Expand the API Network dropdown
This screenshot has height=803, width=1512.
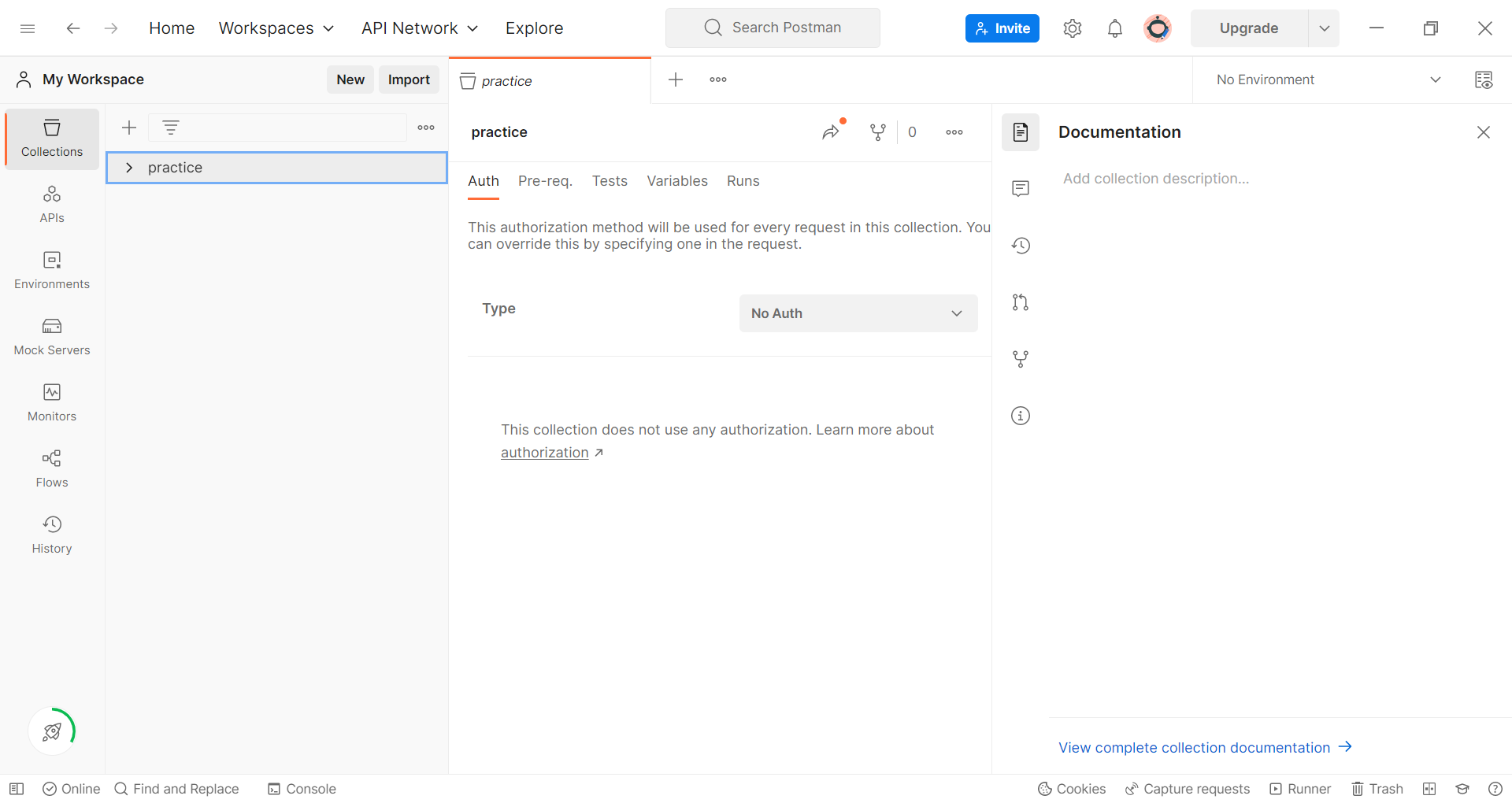(420, 28)
